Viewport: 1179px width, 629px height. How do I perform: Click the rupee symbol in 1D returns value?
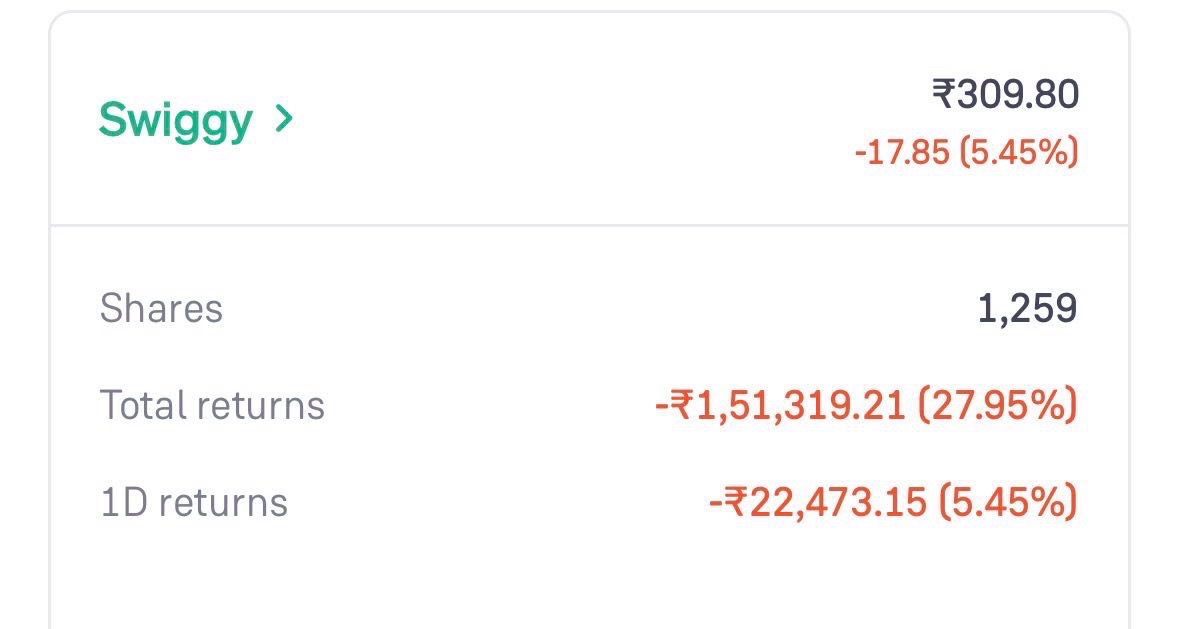pos(735,503)
